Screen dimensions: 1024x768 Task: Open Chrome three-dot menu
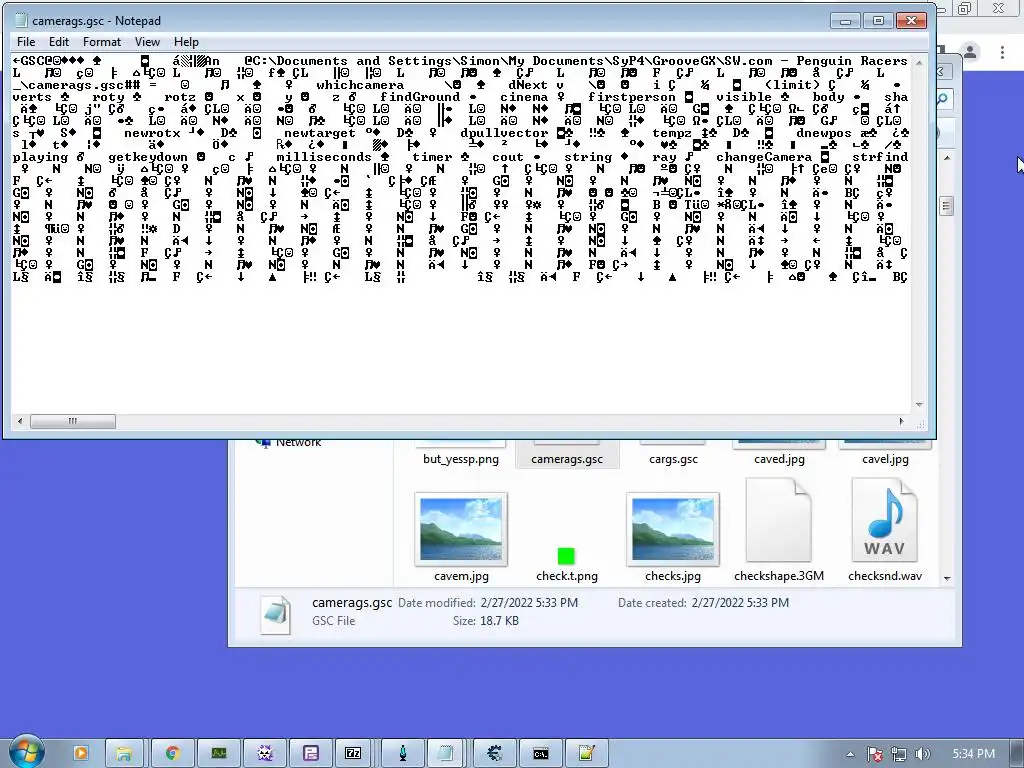coord(1002,52)
